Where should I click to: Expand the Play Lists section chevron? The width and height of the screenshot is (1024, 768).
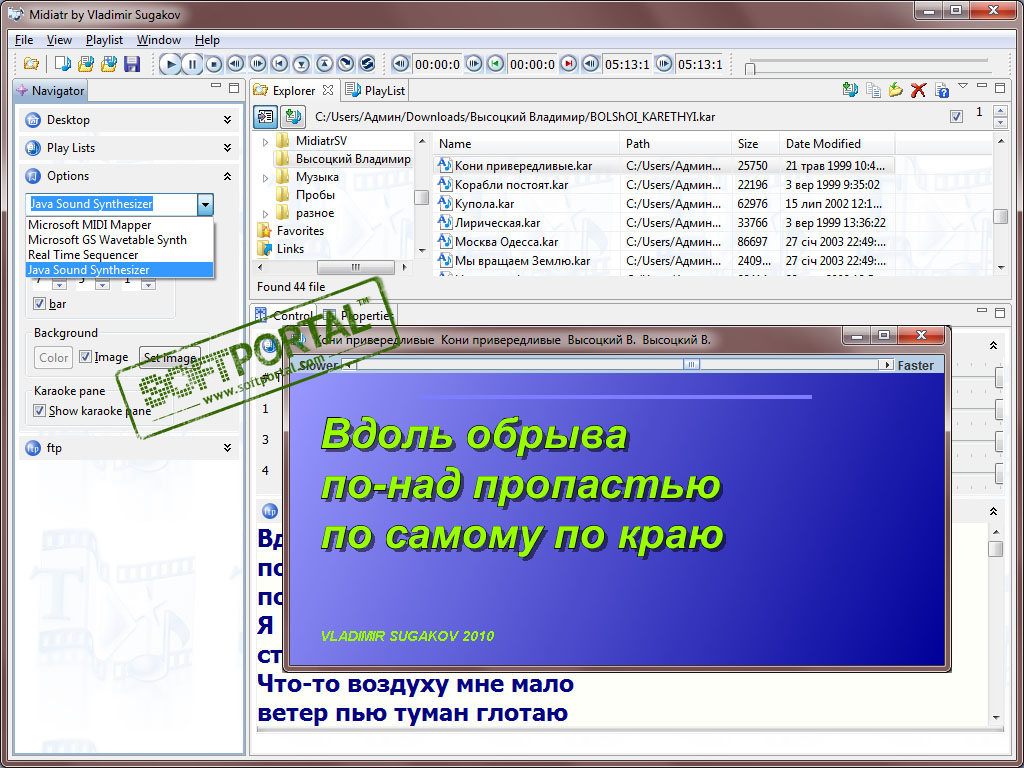227,148
